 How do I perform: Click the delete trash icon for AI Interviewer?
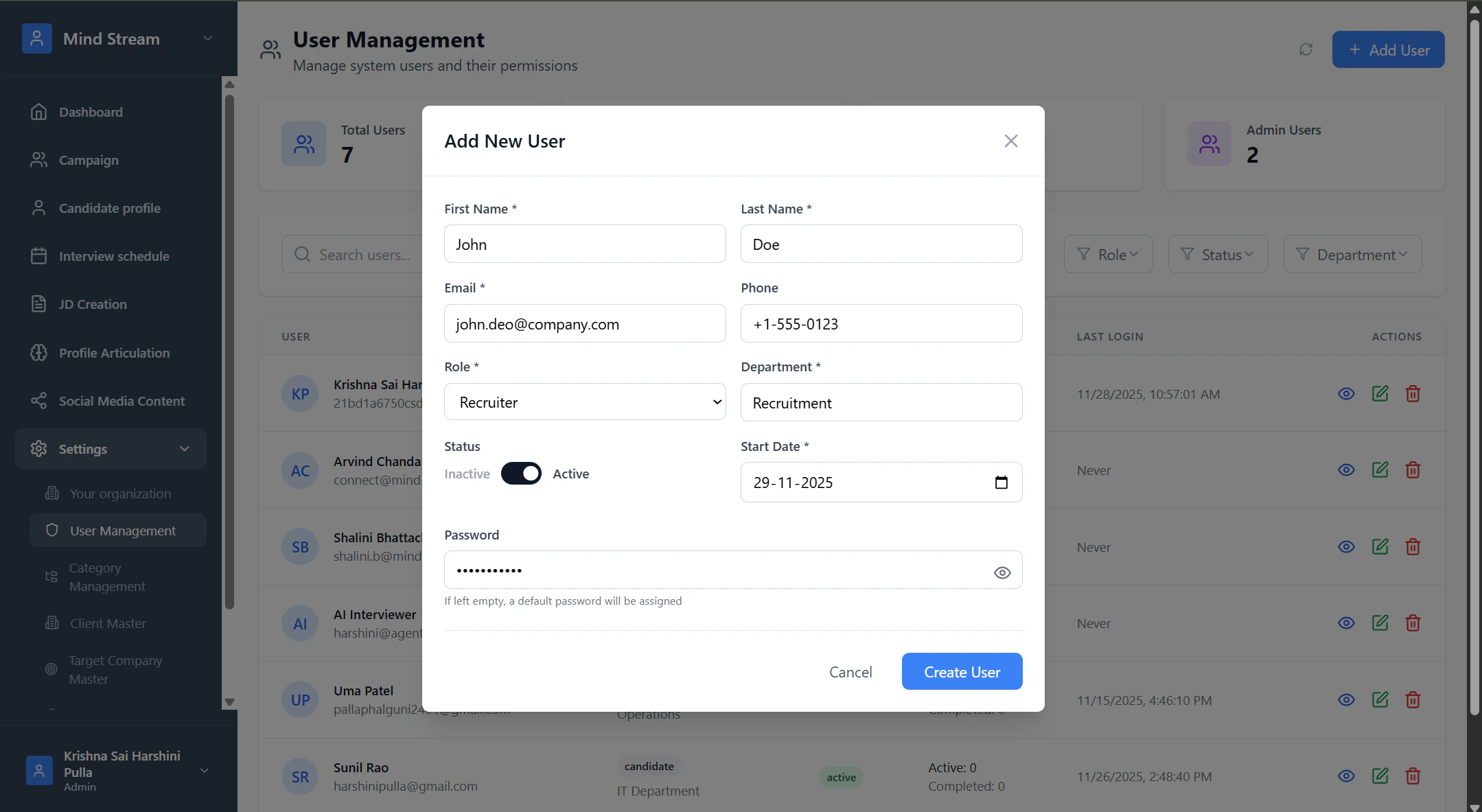tap(1412, 623)
